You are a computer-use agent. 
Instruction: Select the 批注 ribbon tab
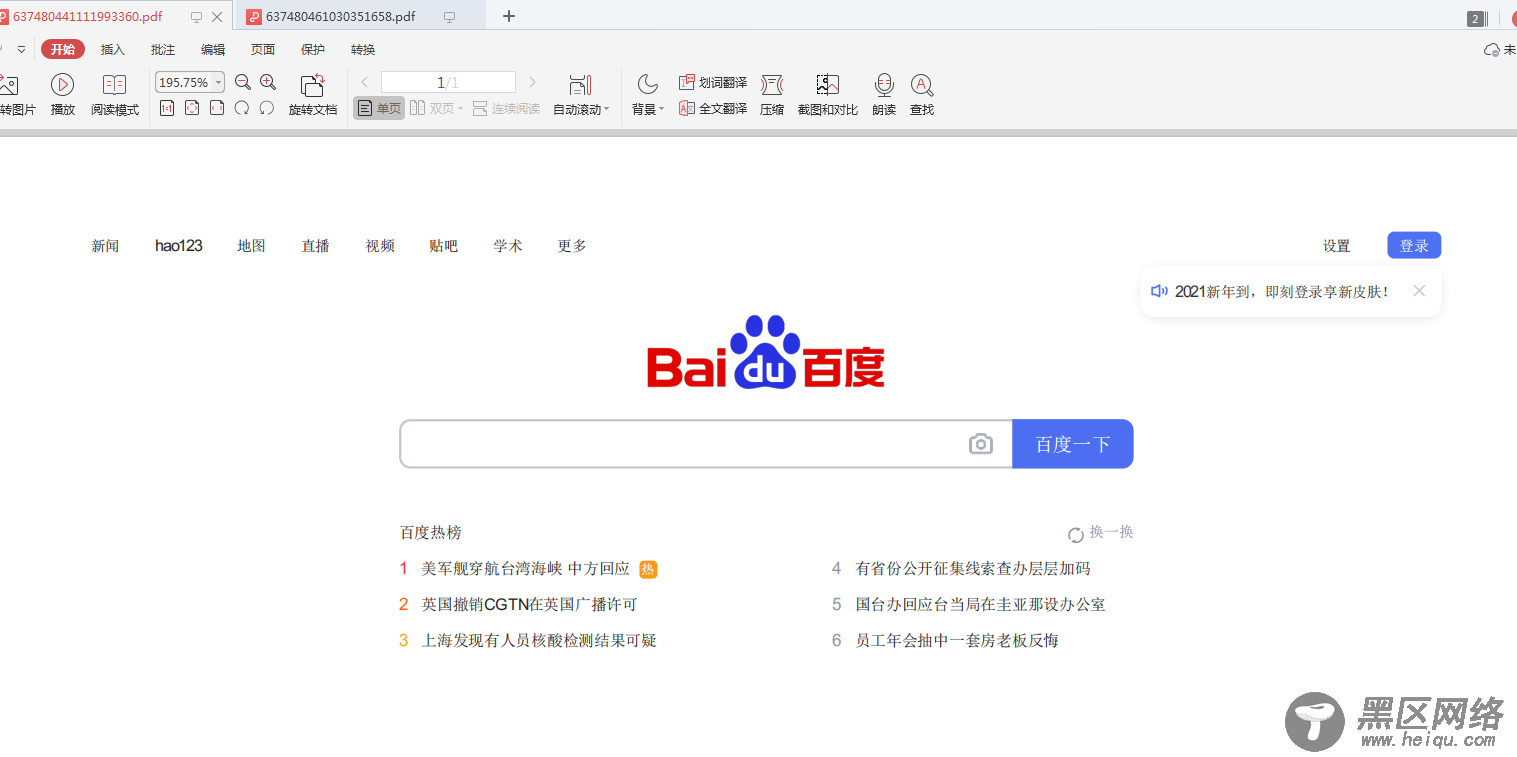click(163, 49)
